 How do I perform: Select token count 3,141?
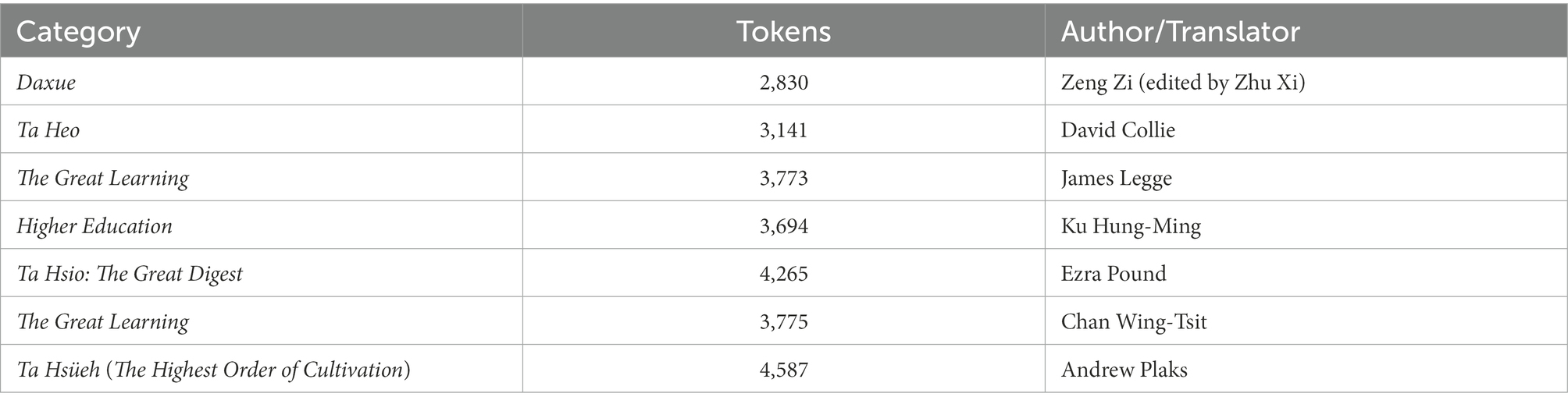point(783,130)
